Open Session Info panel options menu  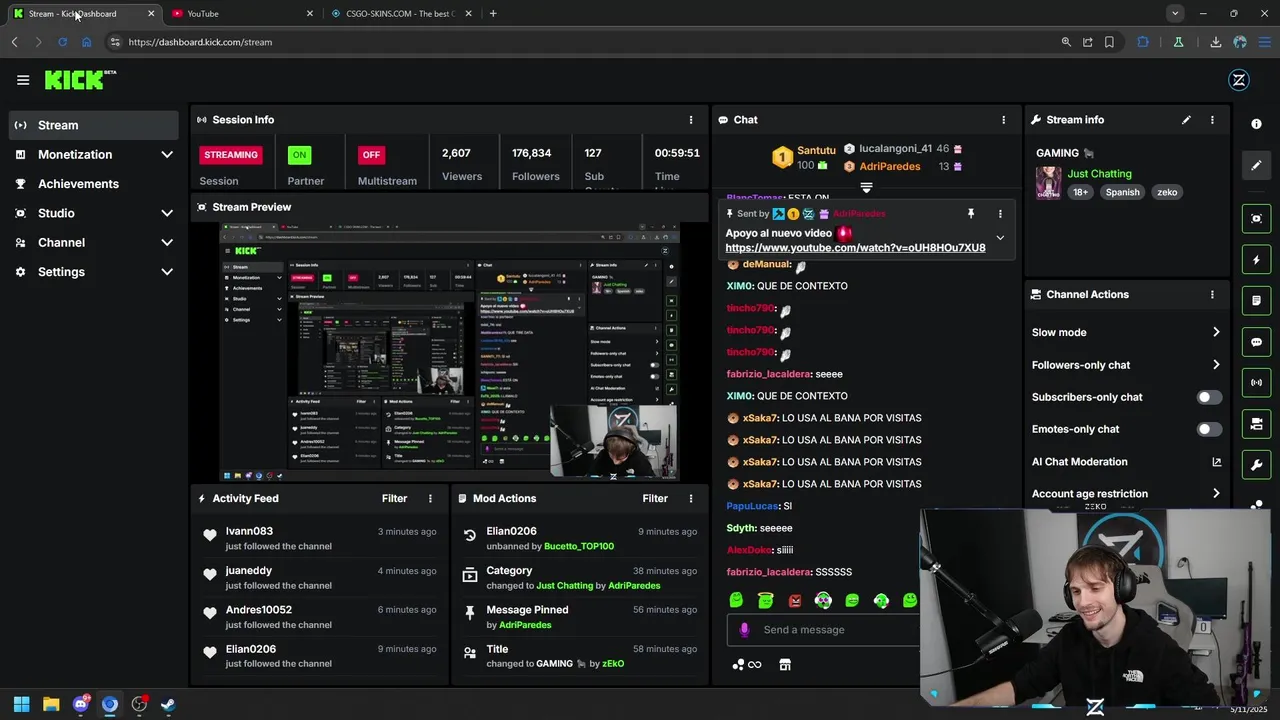click(x=690, y=120)
